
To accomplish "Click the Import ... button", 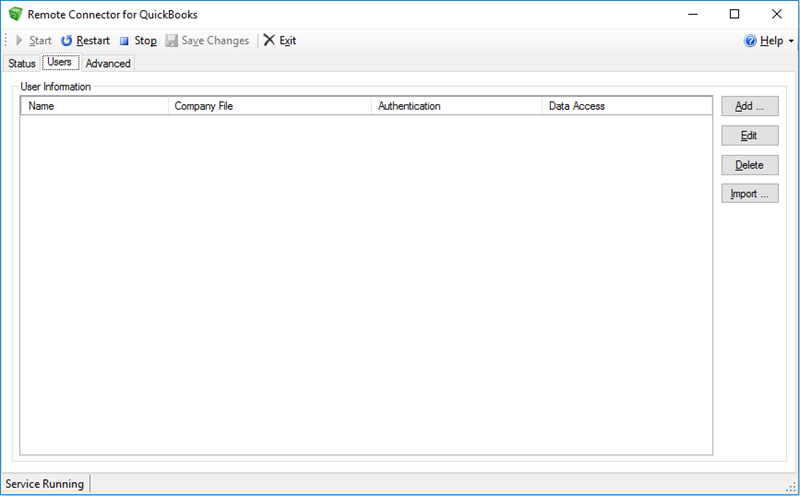I will [x=749, y=193].
